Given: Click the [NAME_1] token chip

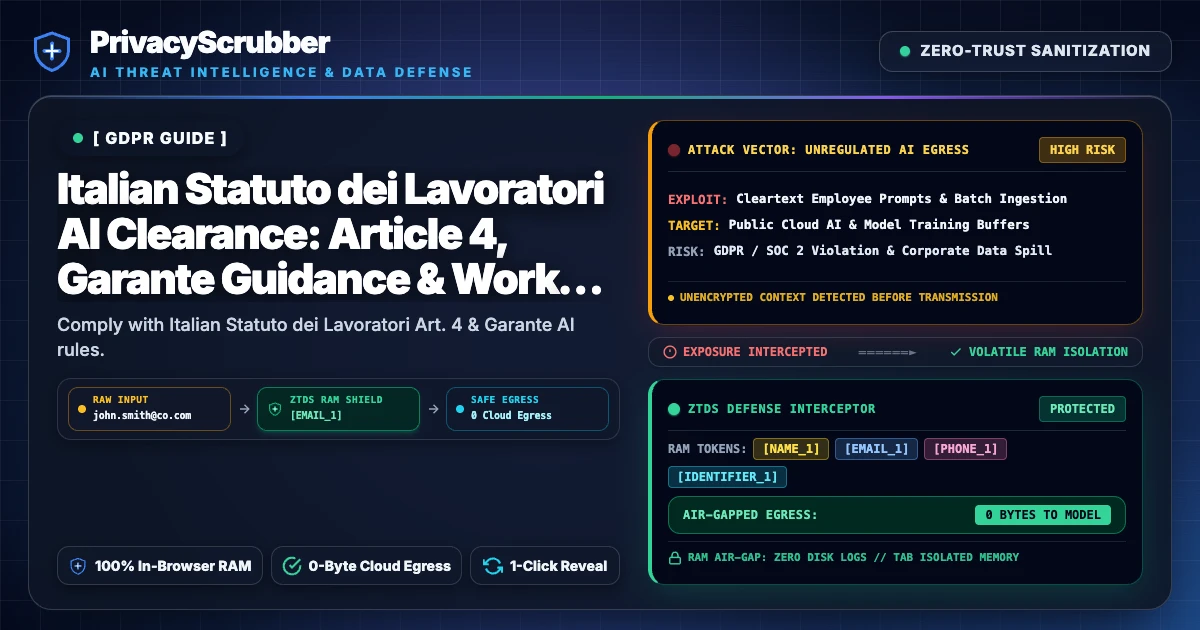Looking at the screenshot, I should point(791,449).
